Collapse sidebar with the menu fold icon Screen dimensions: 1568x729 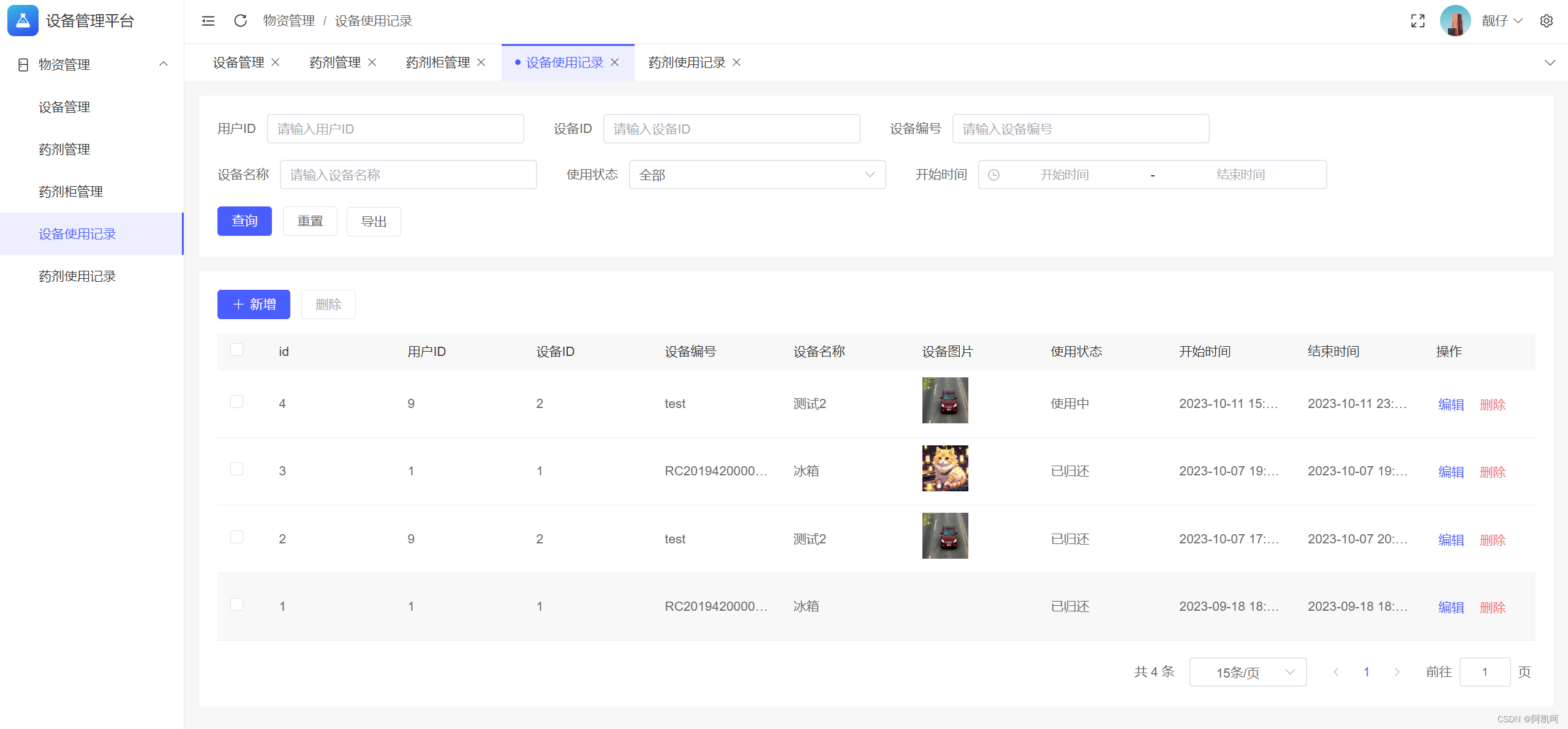(x=208, y=21)
